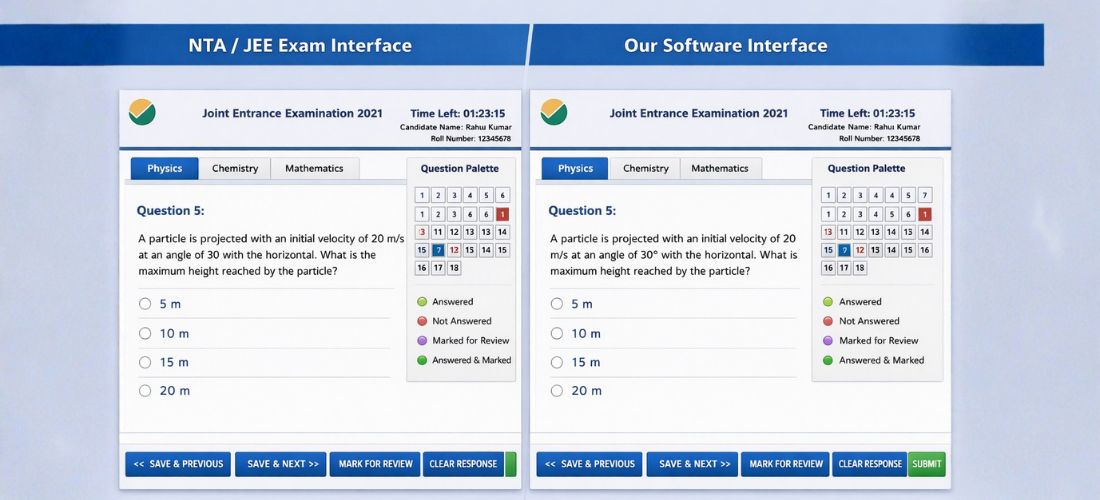
Task: Open red-text question 12 in Our Software palette
Action: pos(860,250)
